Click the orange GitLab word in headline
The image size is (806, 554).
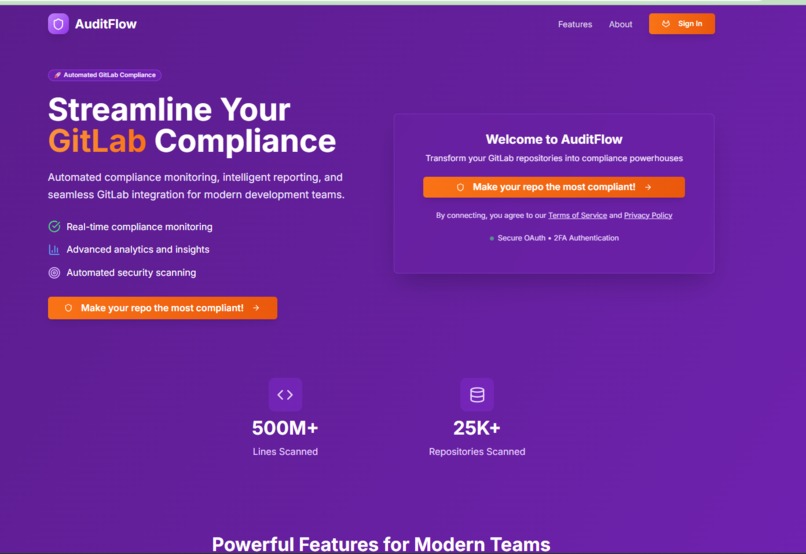(x=97, y=141)
